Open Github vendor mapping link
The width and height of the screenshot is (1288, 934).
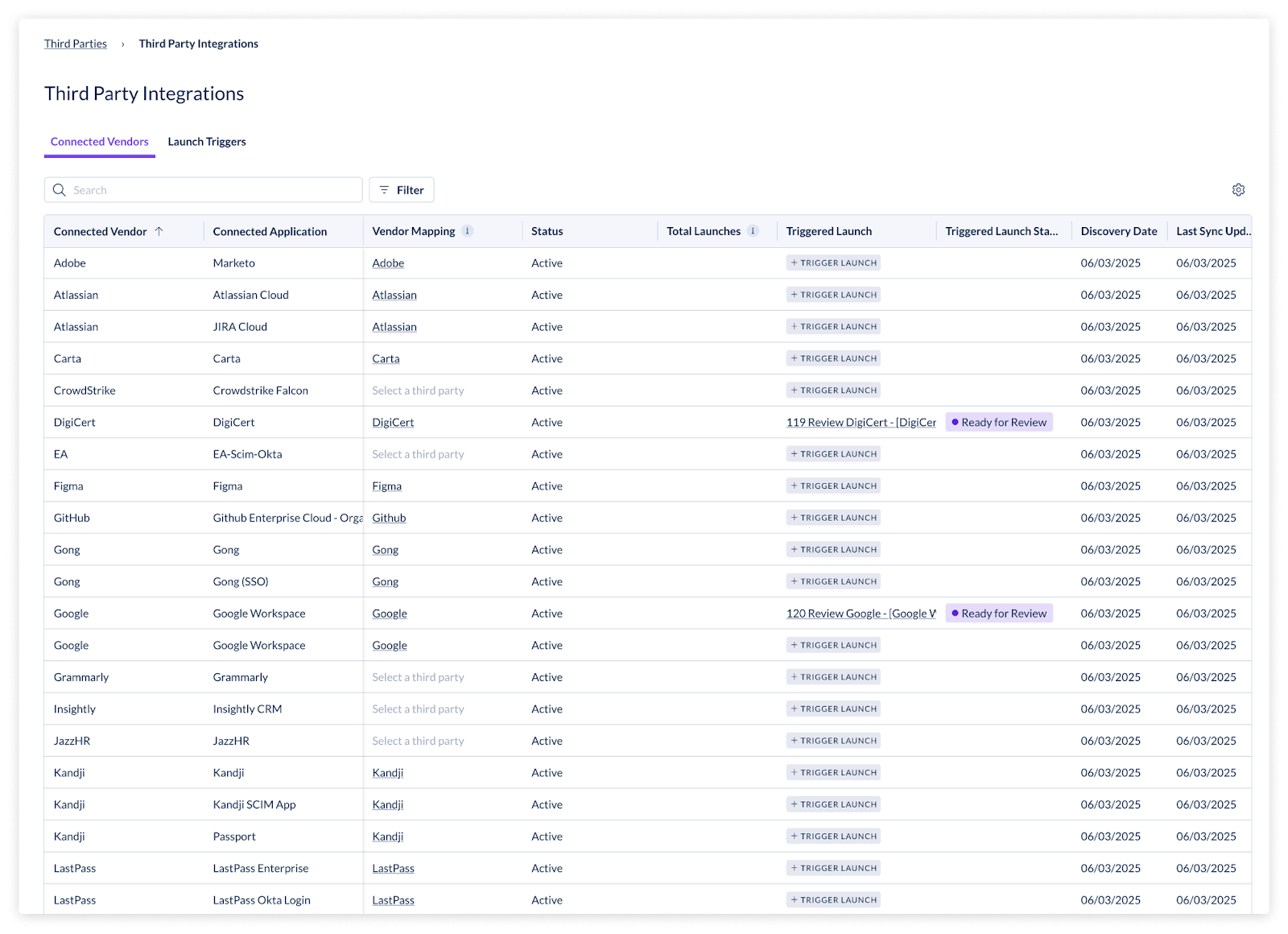[x=389, y=518]
